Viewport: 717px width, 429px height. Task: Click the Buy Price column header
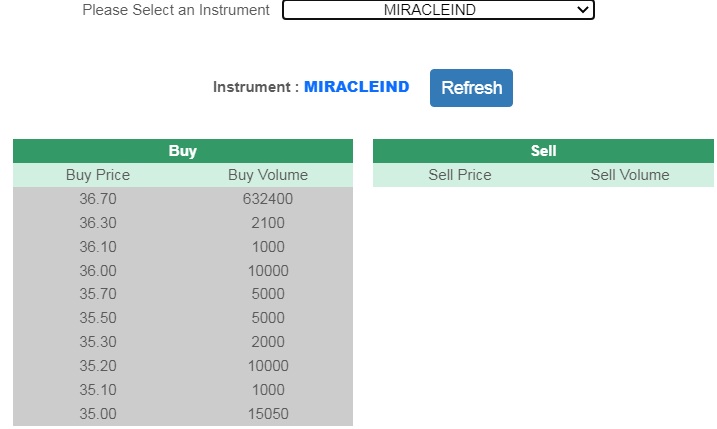98,175
